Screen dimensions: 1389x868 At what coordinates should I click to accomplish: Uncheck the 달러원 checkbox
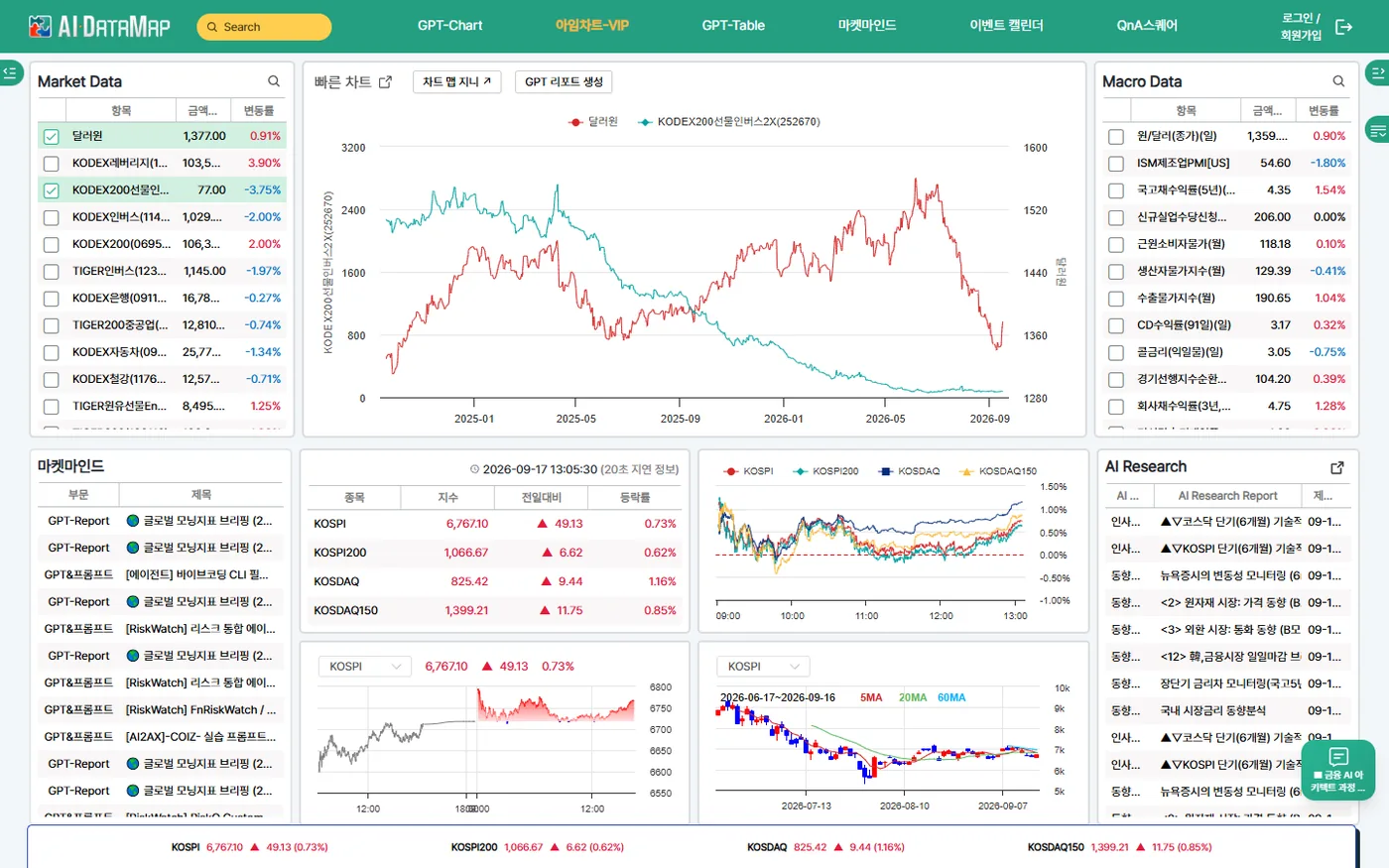click(x=52, y=137)
